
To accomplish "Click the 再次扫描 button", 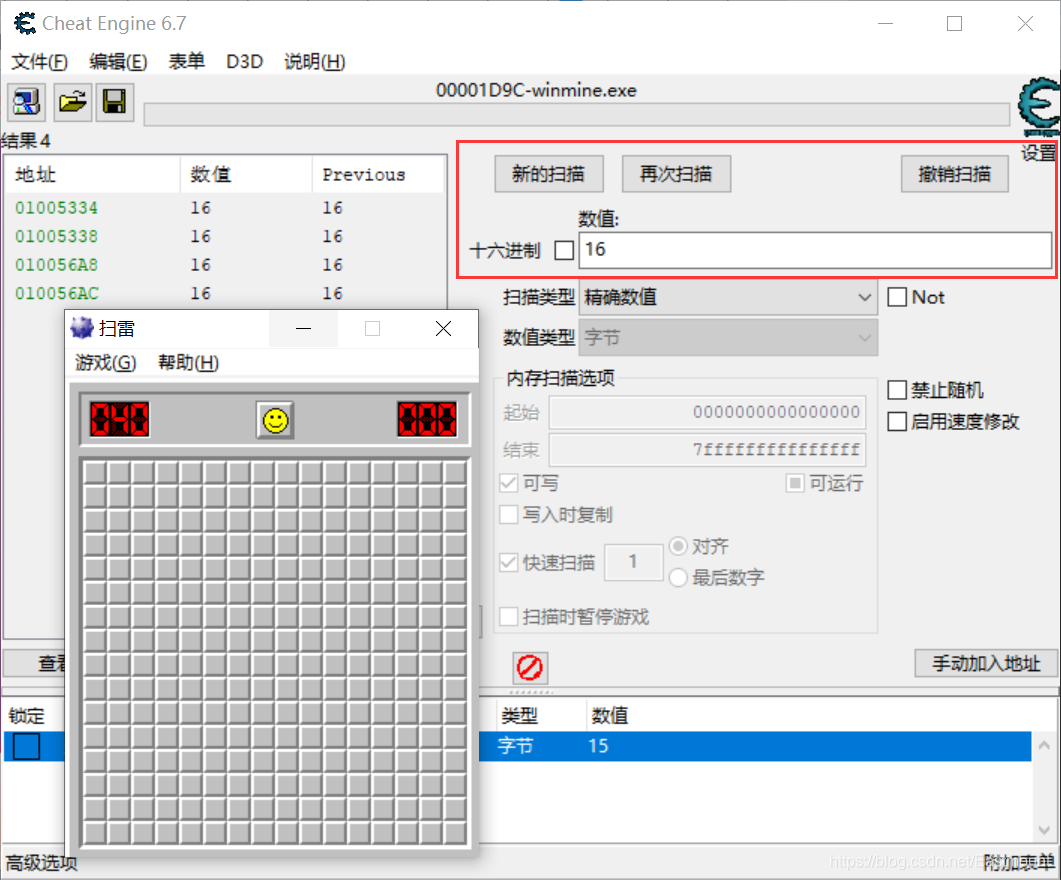I will 676,174.
